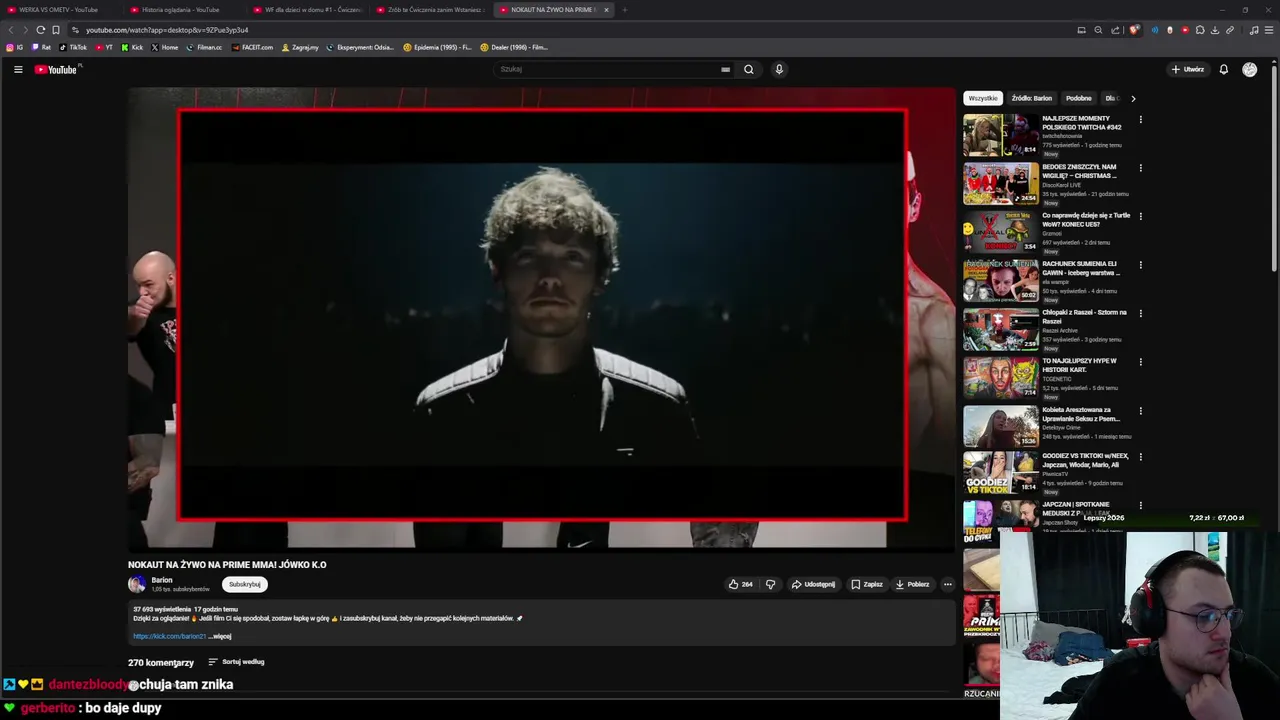
Task: Select the Wszystkie filter chip
Action: tap(983, 98)
